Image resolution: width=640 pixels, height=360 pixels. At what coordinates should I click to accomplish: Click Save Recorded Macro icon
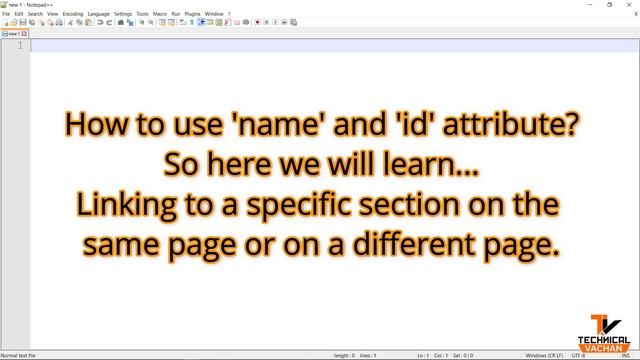(x=293, y=22)
